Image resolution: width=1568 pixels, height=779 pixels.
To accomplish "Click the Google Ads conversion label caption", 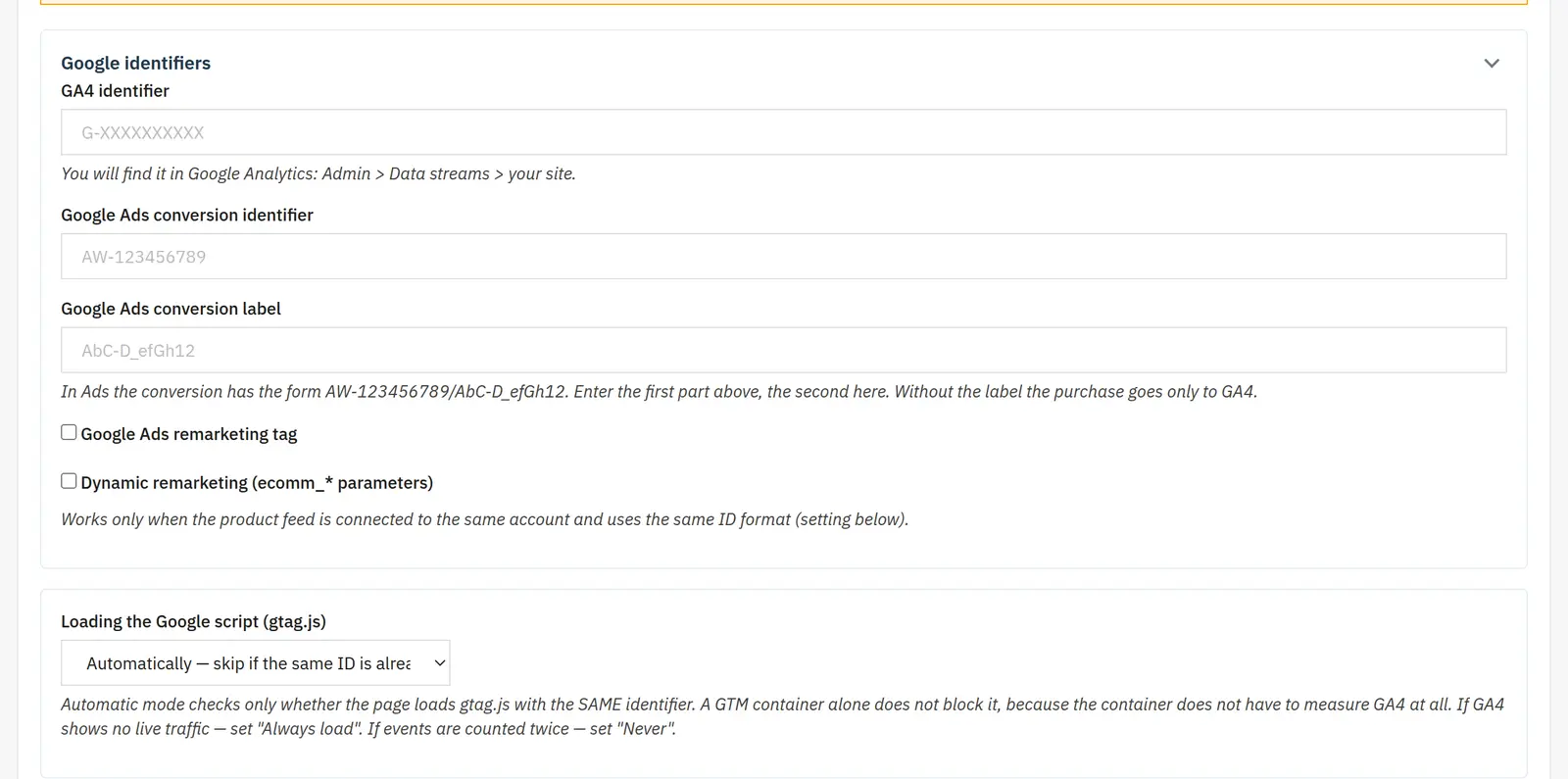I will pyautogui.click(x=171, y=309).
